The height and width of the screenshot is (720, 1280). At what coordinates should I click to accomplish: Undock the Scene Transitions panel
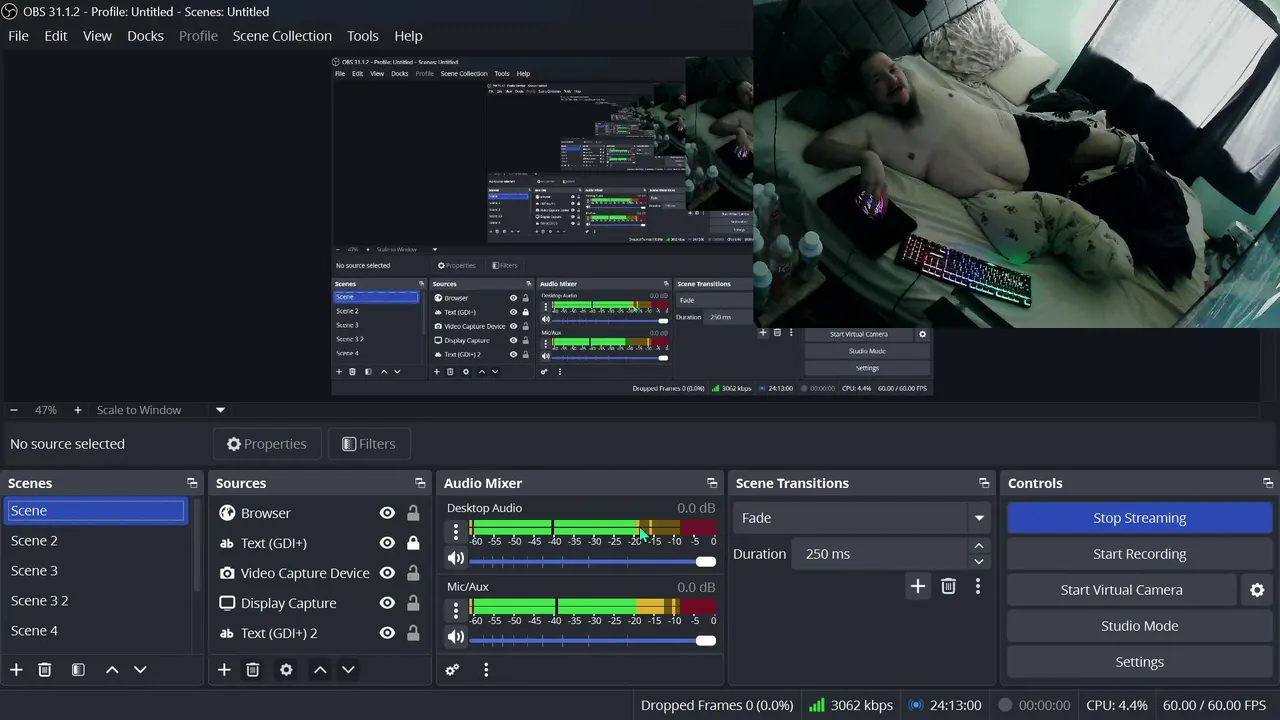pos(984,483)
